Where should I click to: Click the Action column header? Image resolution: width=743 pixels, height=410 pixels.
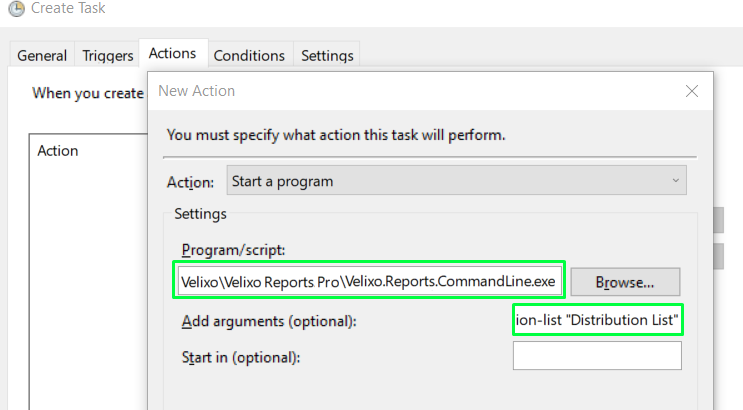tap(58, 151)
